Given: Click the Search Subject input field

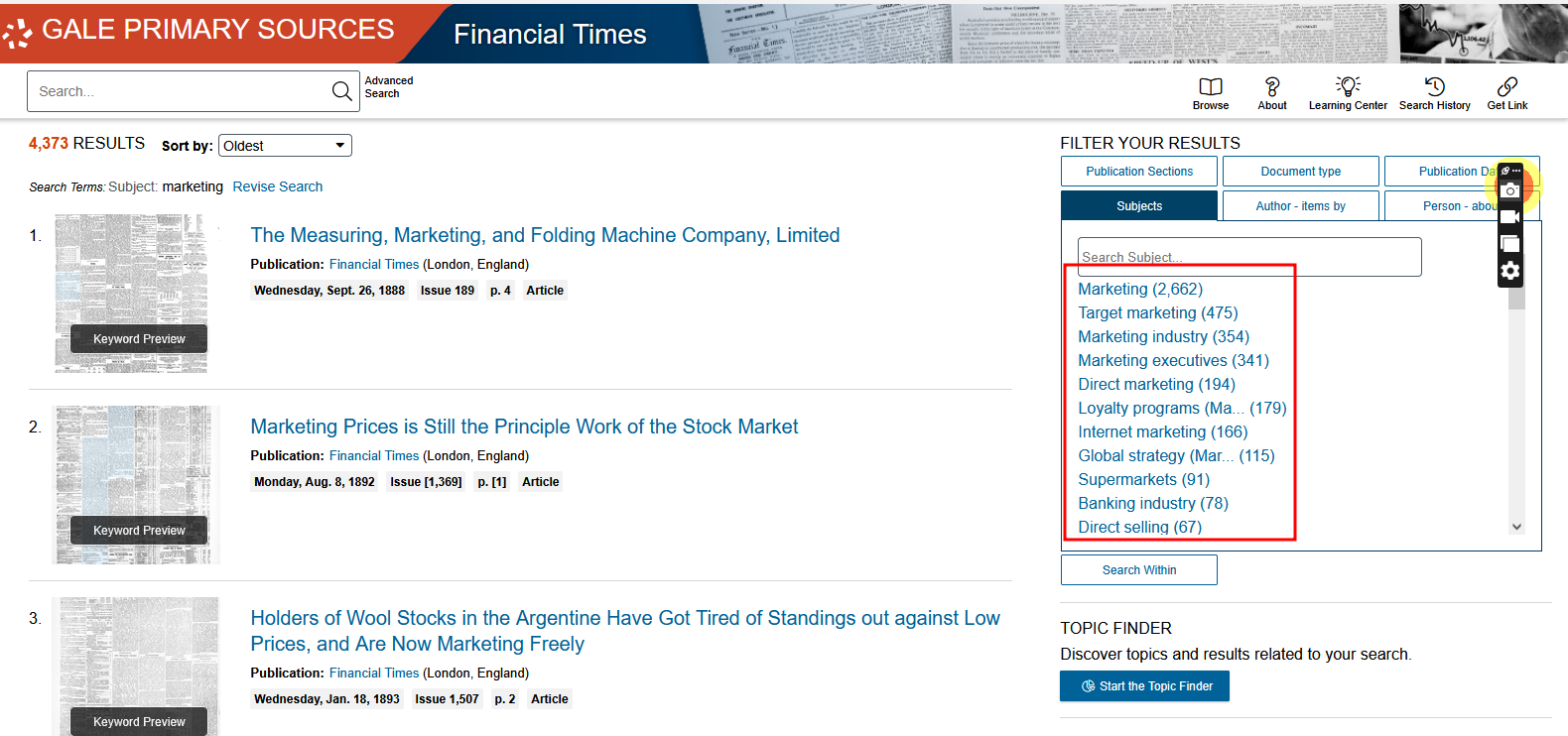Looking at the screenshot, I should (x=1248, y=257).
